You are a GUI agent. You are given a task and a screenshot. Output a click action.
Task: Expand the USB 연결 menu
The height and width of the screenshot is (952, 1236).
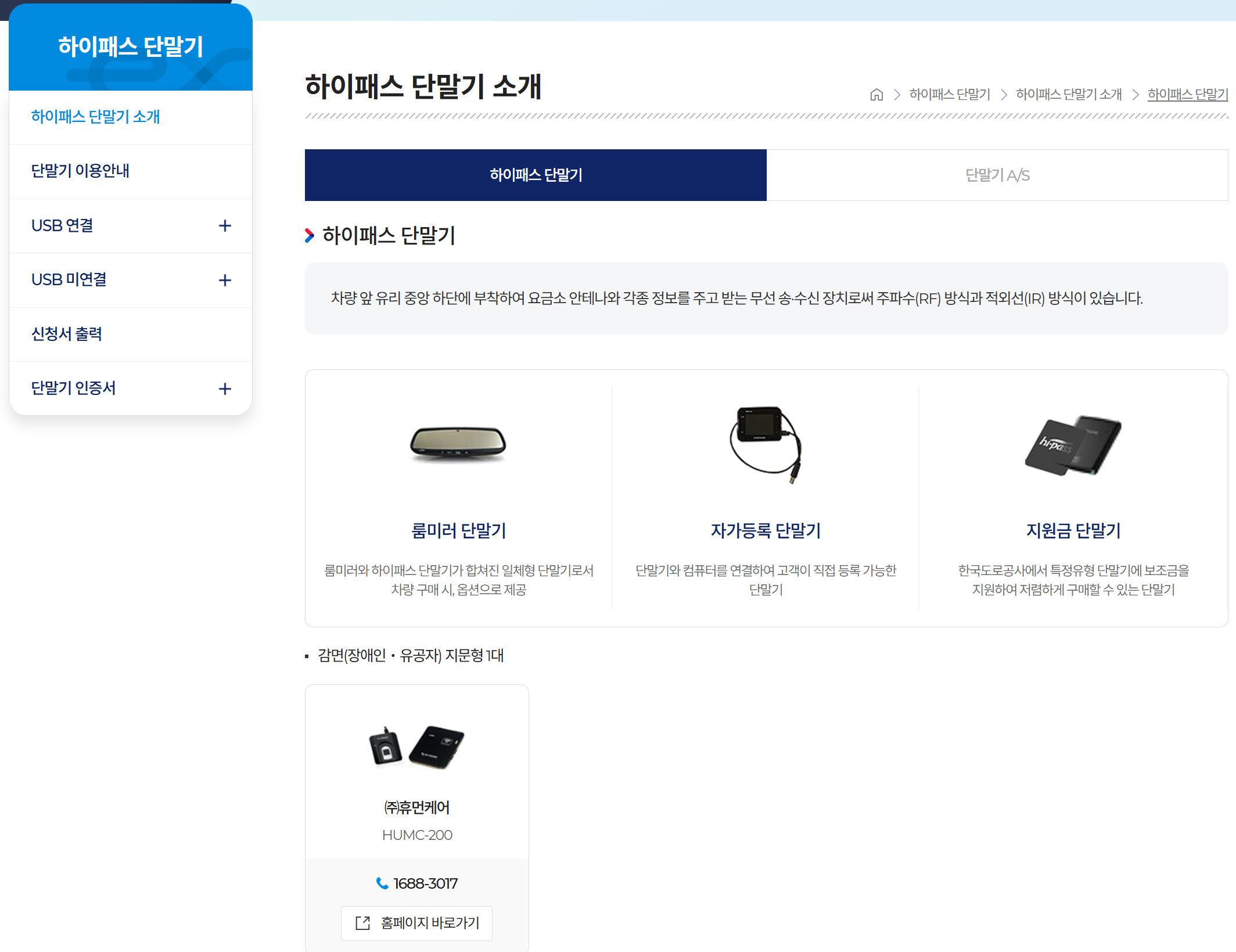225,226
